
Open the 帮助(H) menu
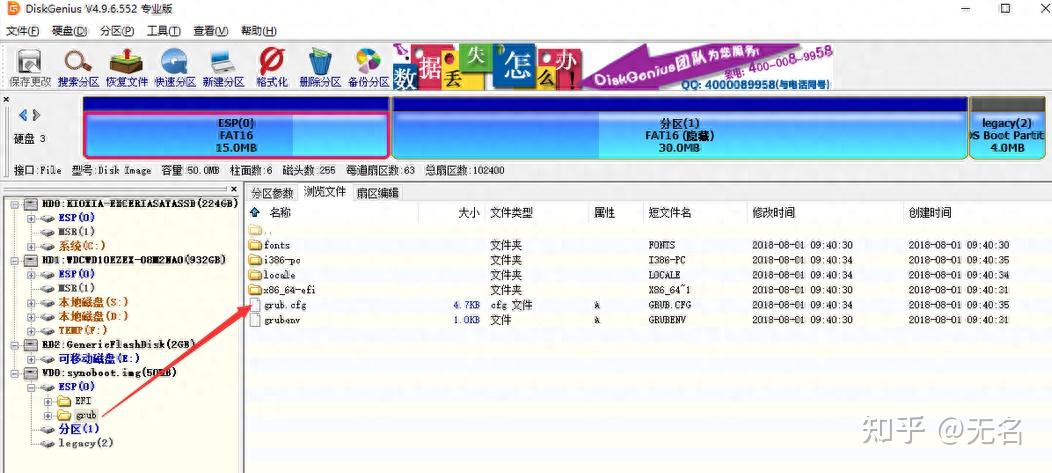258,31
